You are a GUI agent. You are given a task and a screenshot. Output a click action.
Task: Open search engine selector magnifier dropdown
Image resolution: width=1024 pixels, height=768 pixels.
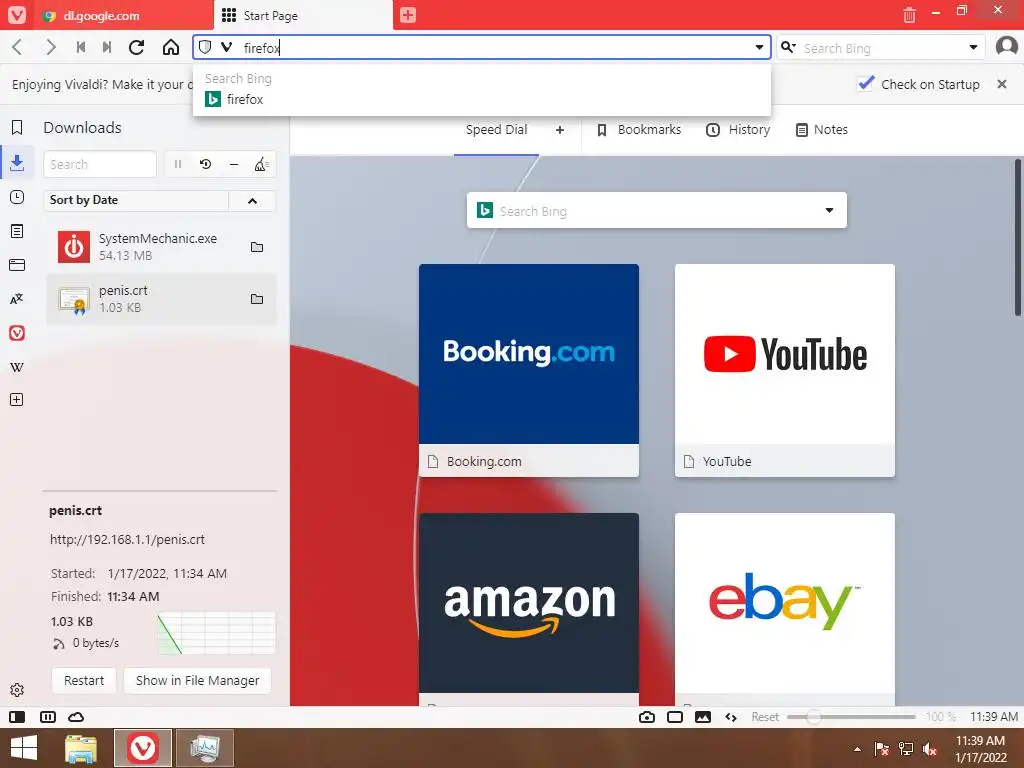(x=788, y=47)
